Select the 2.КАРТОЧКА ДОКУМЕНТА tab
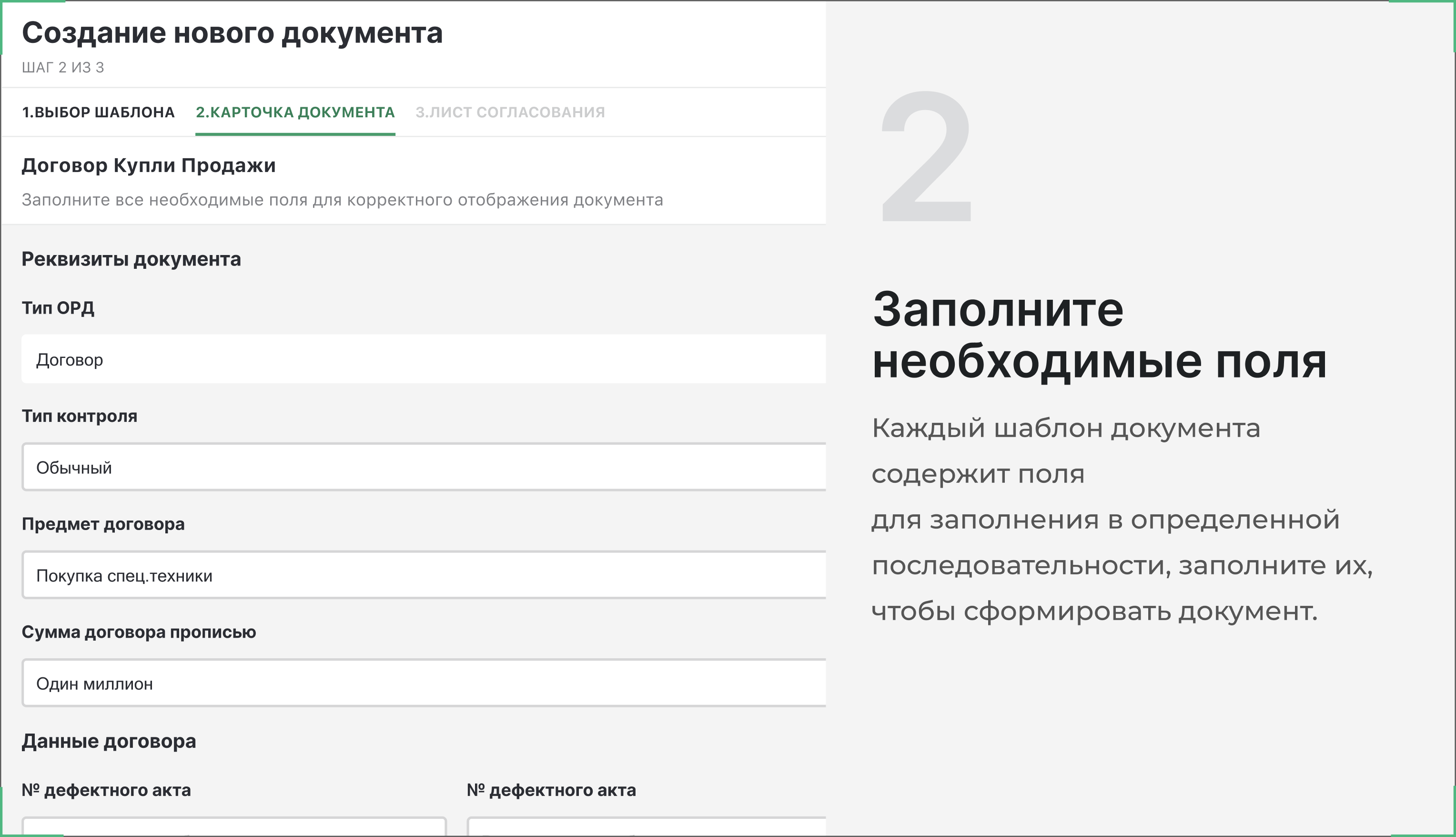Image resolution: width=1456 pixels, height=837 pixels. point(295,112)
